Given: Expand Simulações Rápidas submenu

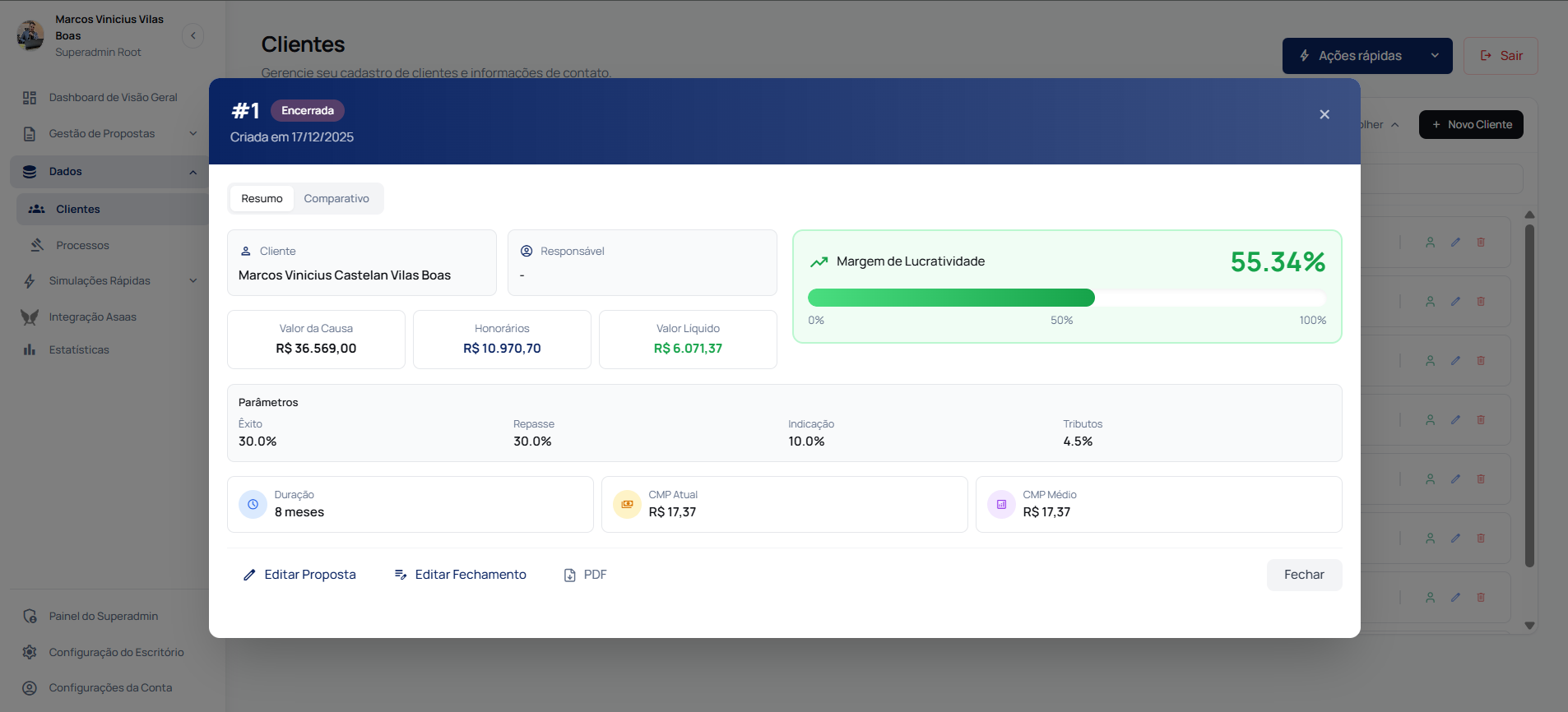Looking at the screenshot, I should (x=193, y=281).
